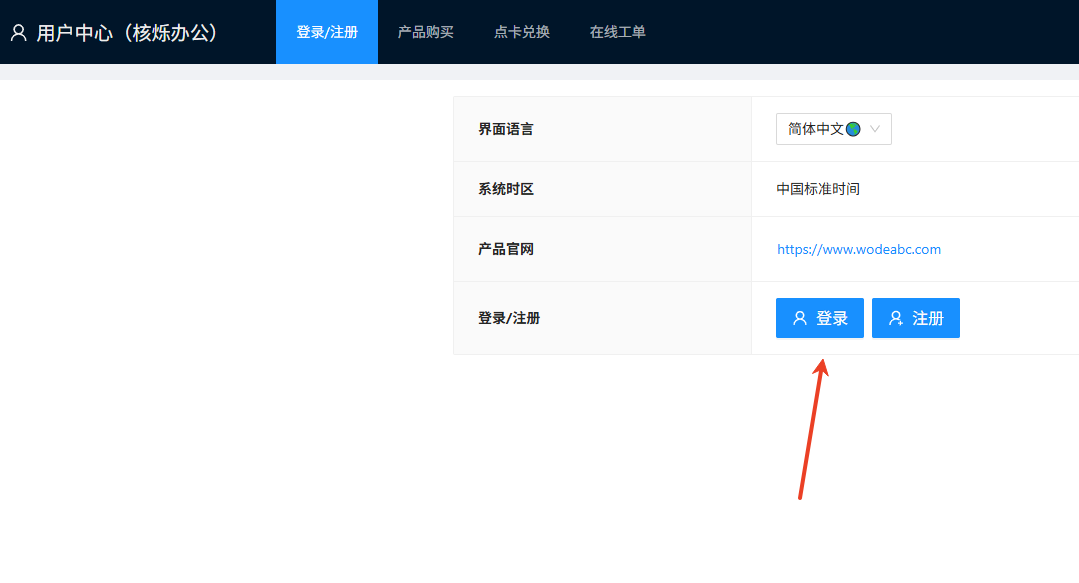
Task: Click the 用户中心（核烁办公）header title
Action: (127, 32)
